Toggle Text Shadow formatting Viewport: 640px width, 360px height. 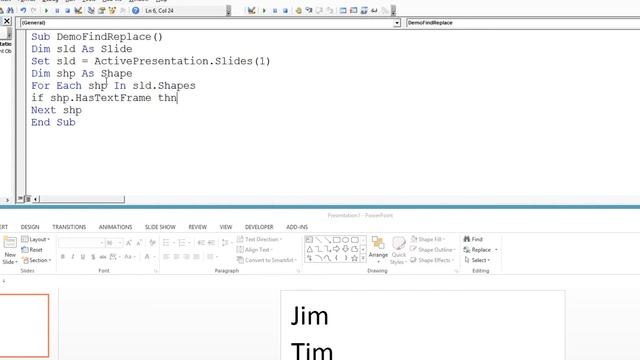point(93,257)
